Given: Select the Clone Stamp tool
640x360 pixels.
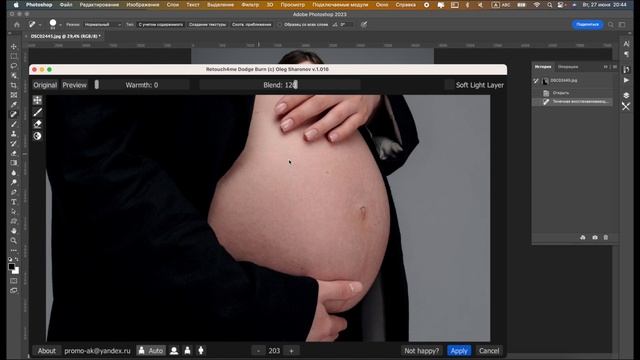Looking at the screenshot, I should [14, 134].
